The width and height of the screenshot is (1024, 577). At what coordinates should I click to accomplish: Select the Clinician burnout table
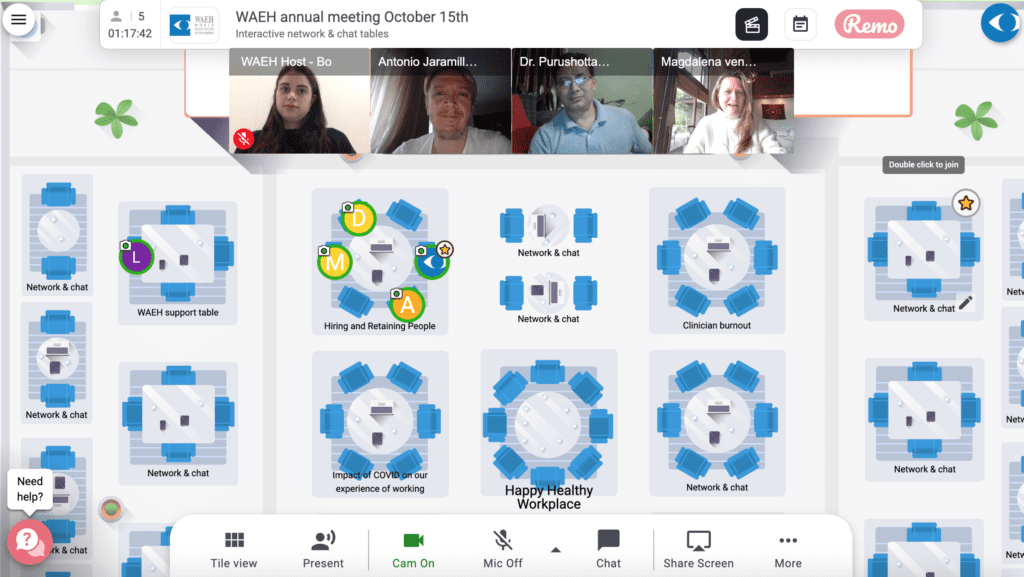click(717, 260)
